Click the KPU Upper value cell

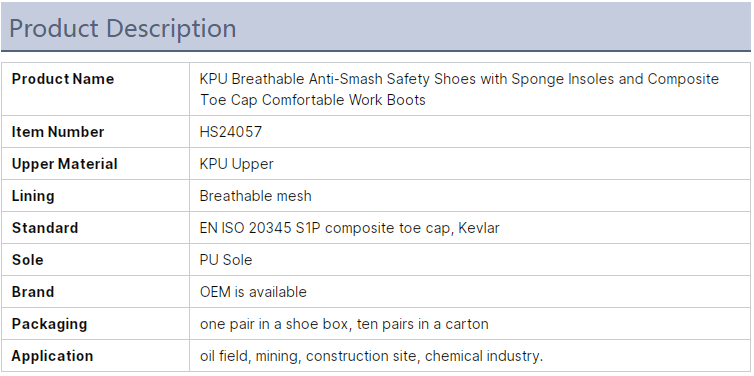point(470,164)
